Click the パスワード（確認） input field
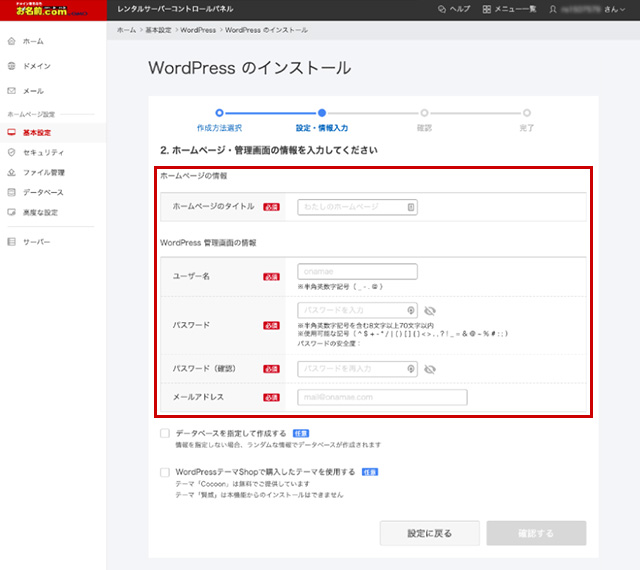Screen dimensions: 640x570 click(x=357, y=369)
